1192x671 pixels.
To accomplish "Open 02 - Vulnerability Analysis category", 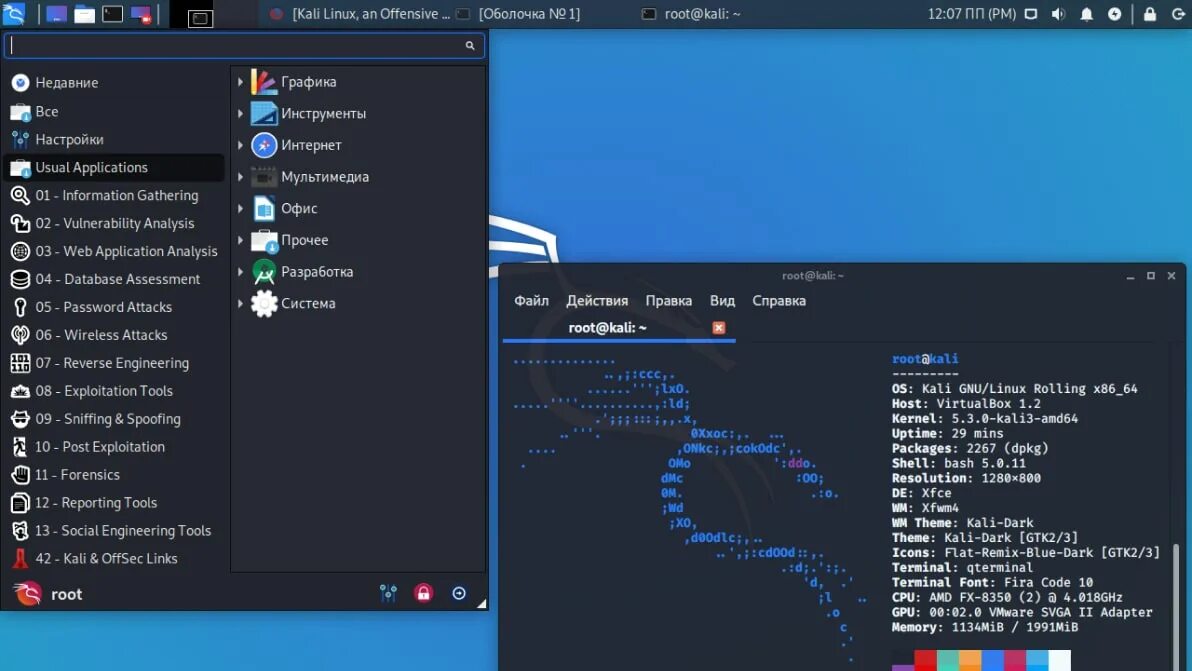I will [114, 223].
